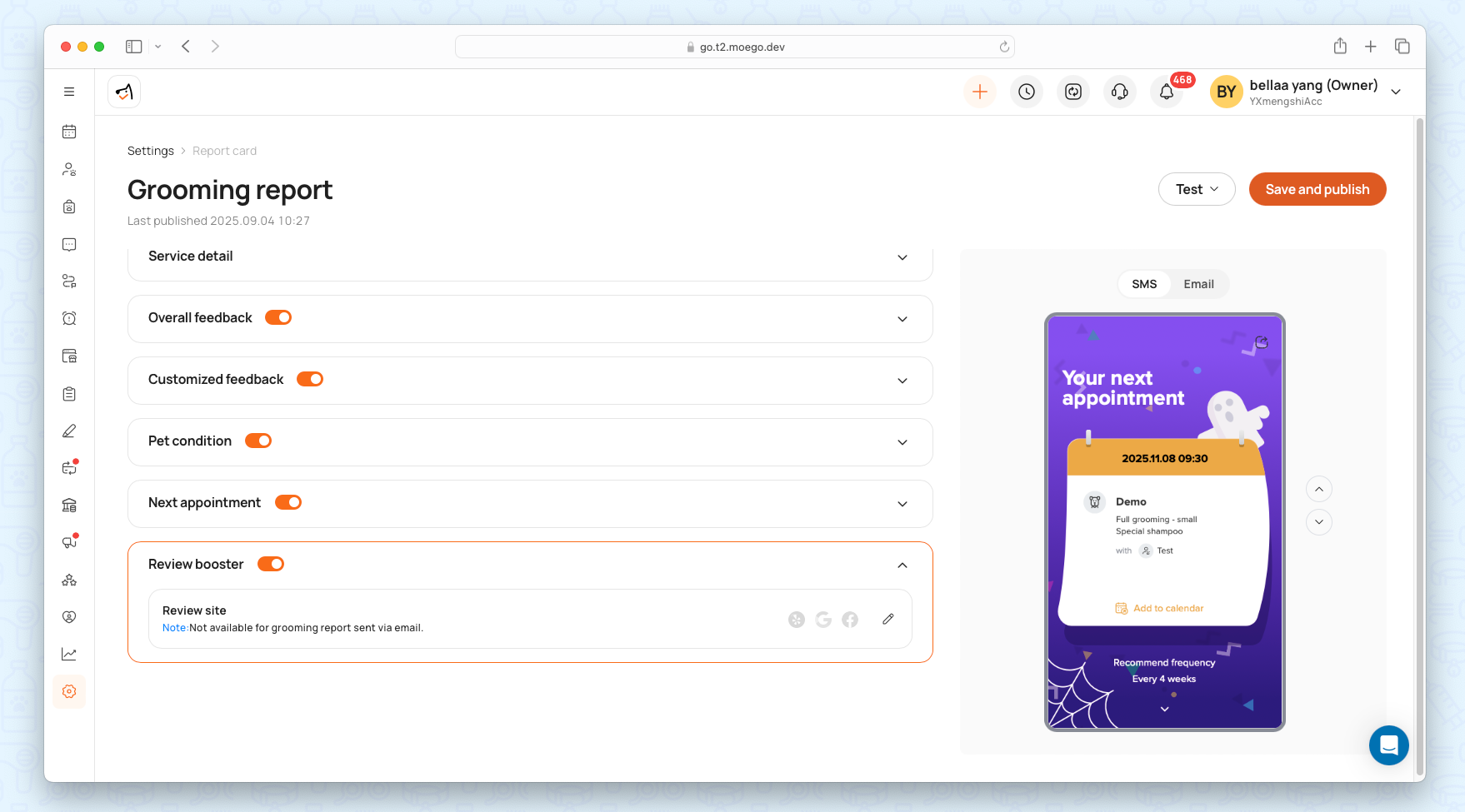The height and width of the screenshot is (812, 1465).
Task: Expand the Pet condition section
Action: coord(902,442)
